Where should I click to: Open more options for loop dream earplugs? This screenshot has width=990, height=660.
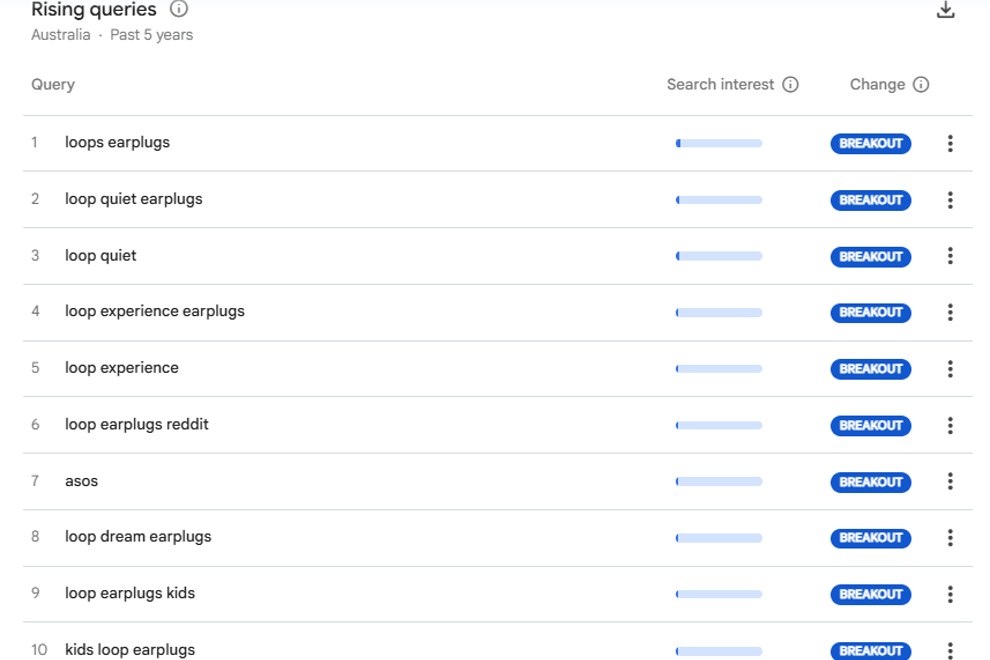point(950,537)
